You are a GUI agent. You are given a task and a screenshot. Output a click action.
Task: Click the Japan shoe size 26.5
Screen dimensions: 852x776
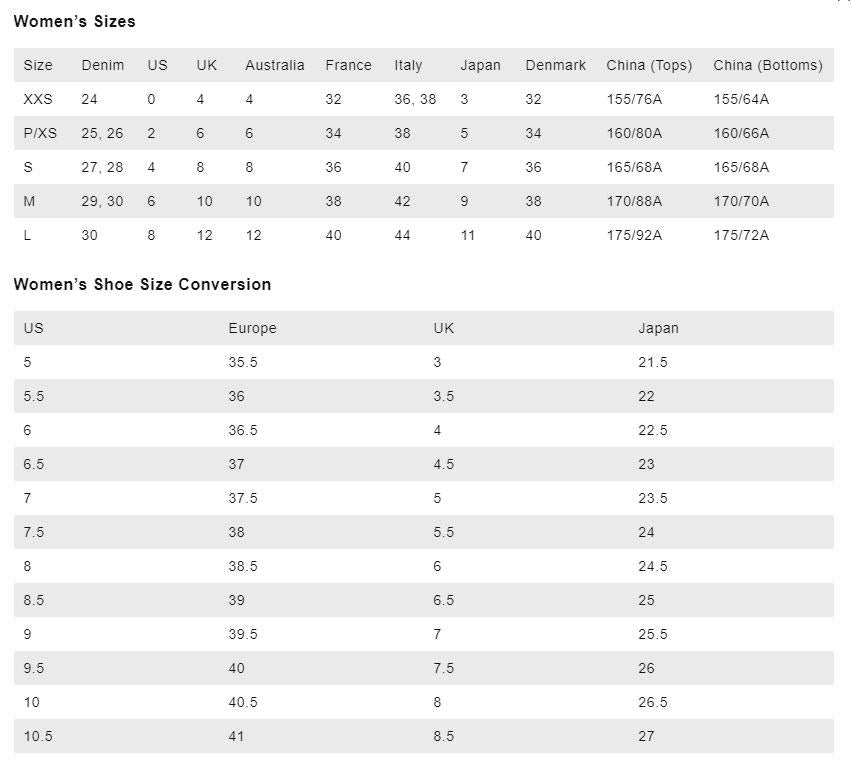tap(653, 702)
